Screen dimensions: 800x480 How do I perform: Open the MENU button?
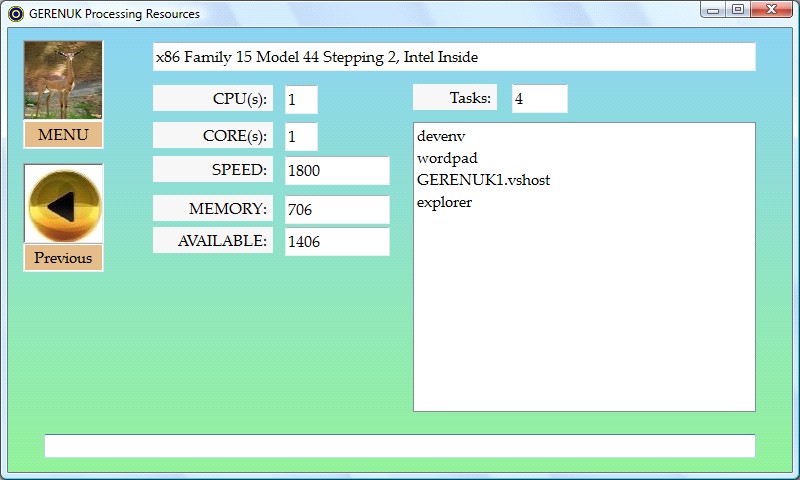click(x=63, y=135)
